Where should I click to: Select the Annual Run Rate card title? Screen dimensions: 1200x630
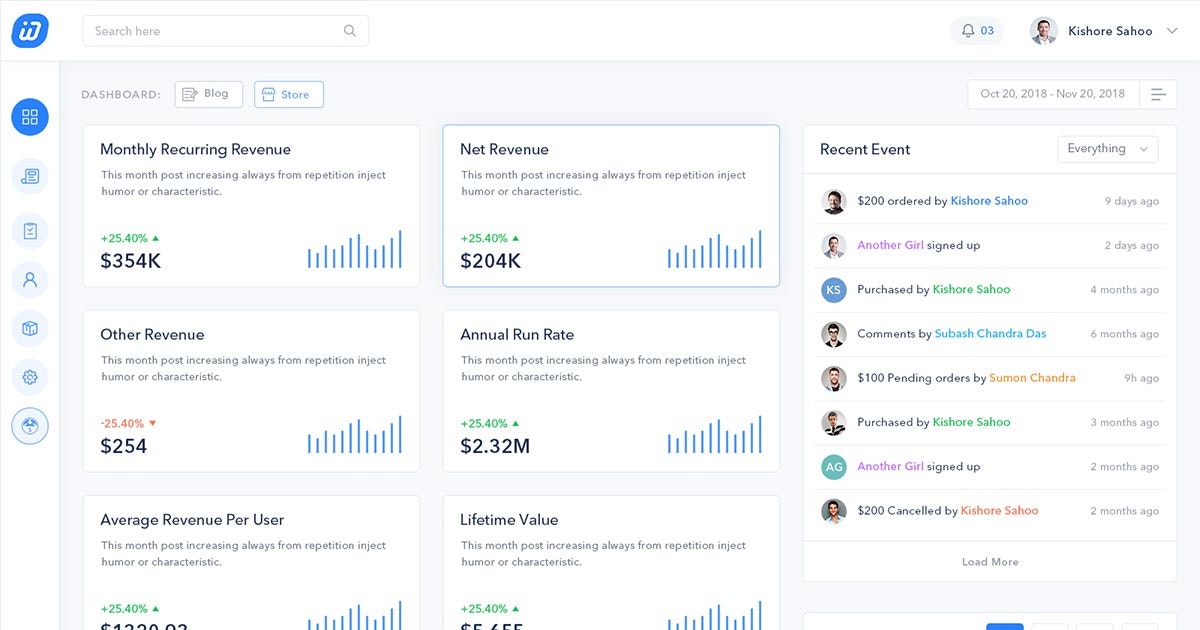[517, 335]
